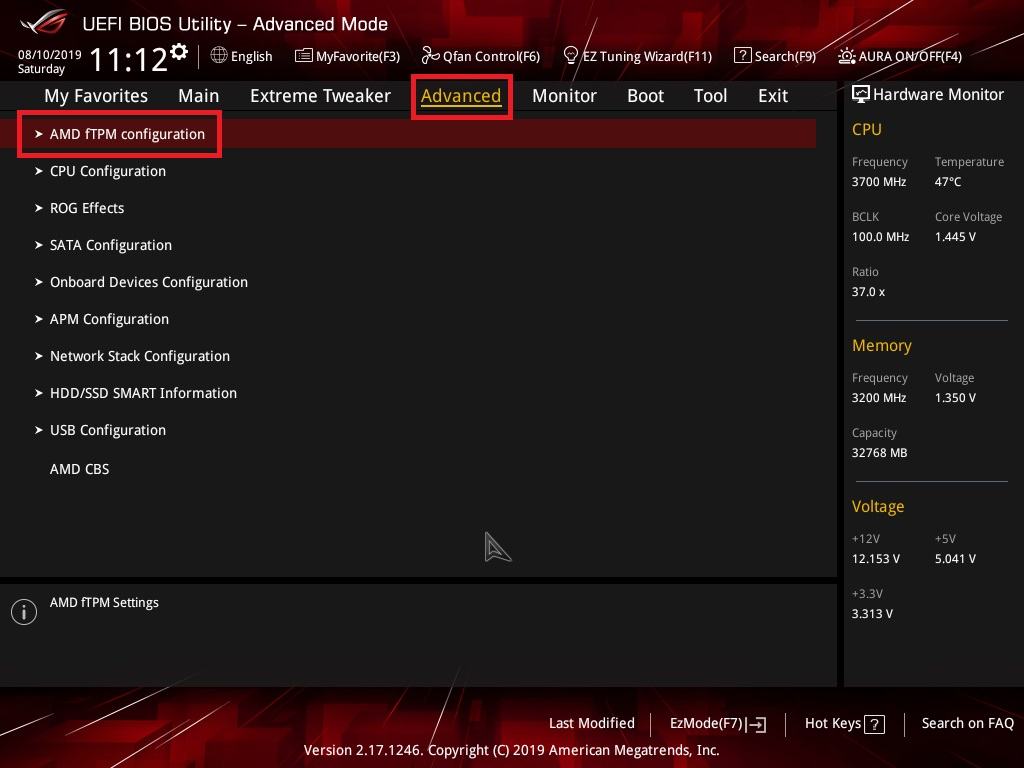The image size is (1024, 768).
Task: Open AMD fTPM configuration submenu
Action: coord(127,134)
